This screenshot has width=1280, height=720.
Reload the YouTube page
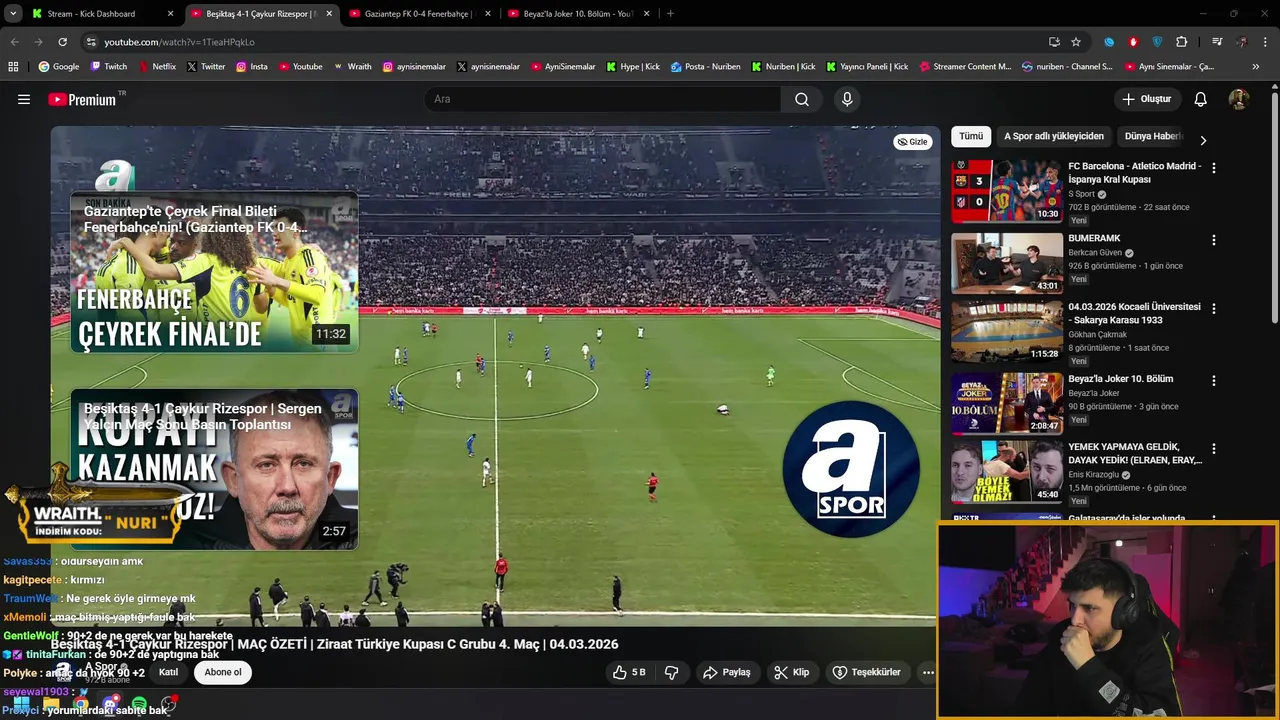(62, 42)
